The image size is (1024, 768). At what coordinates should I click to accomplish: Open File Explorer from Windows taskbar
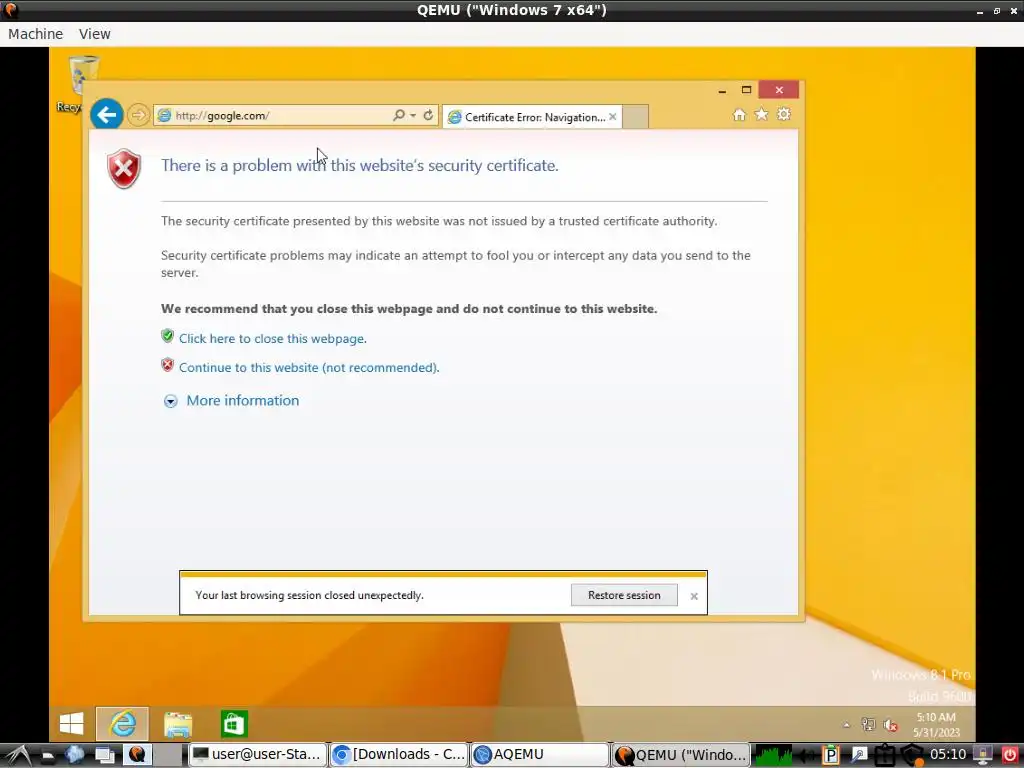click(x=178, y=724)
